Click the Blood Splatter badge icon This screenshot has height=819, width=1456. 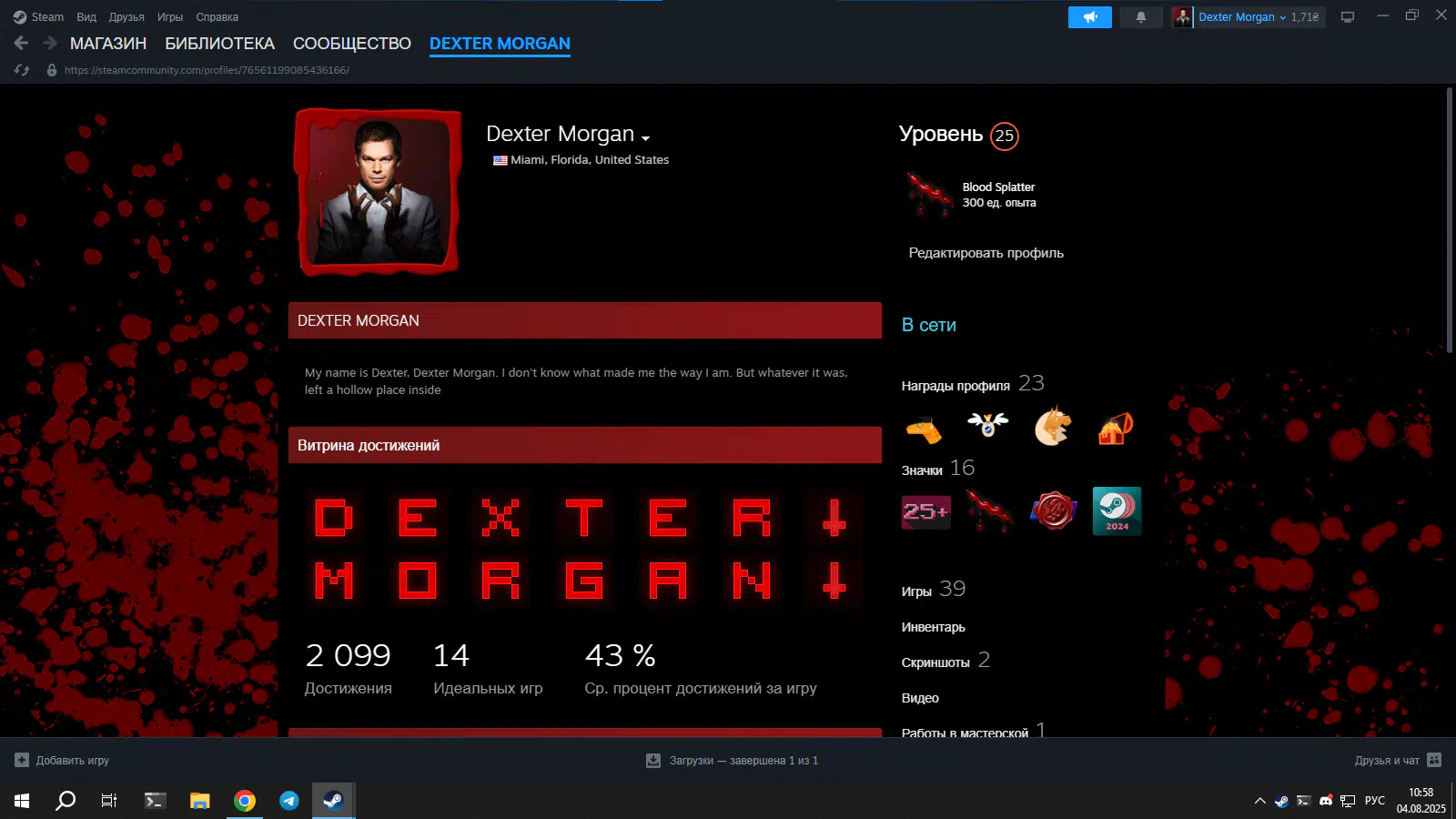(x=929, y=194)
